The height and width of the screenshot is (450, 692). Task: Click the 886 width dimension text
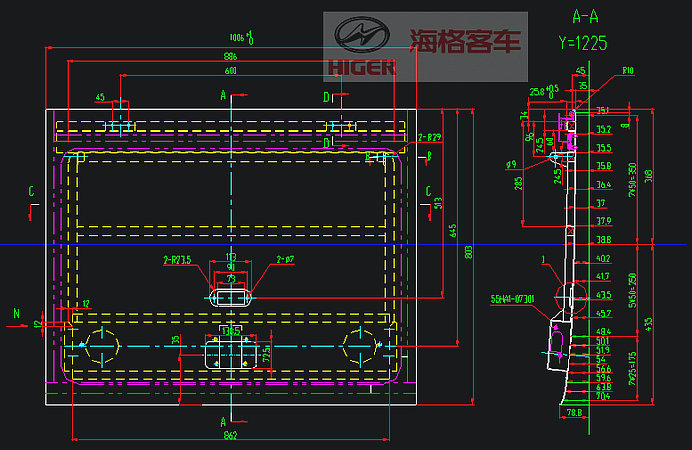[230, 56]
